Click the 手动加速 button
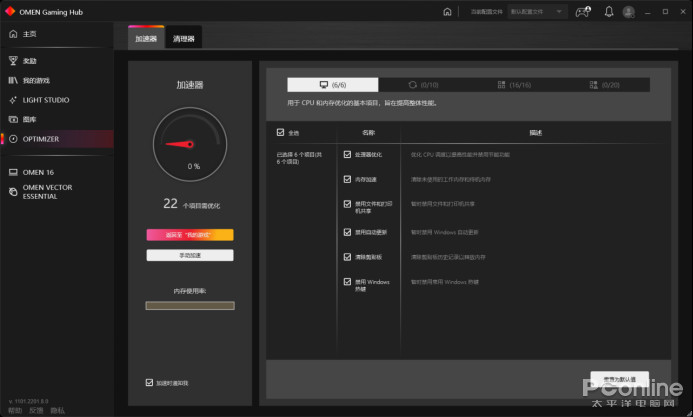 (x=190, y=255)
